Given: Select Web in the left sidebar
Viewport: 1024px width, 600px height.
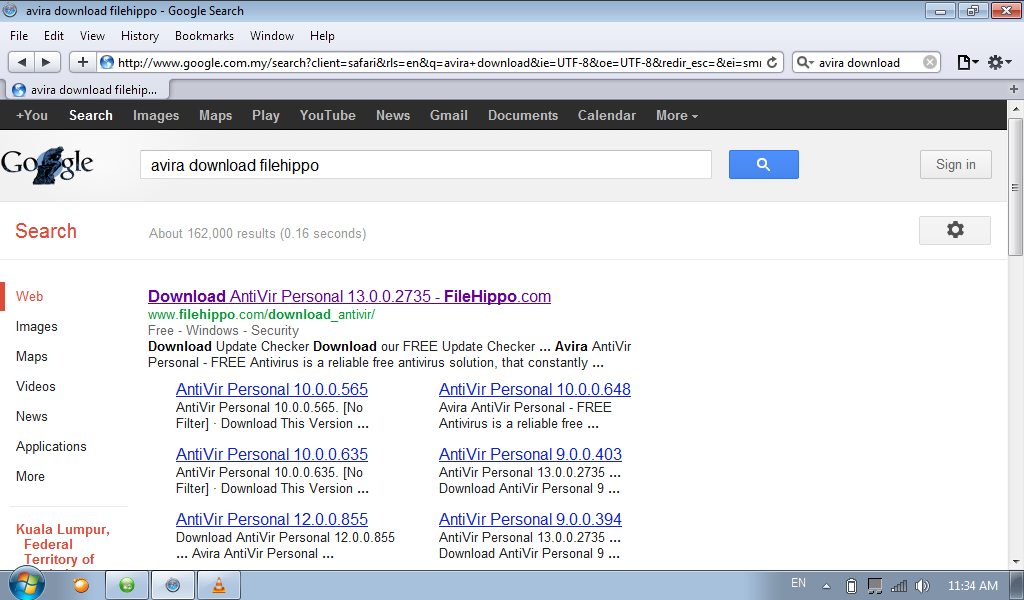Looking at the screenshot, I should [29, 296].
